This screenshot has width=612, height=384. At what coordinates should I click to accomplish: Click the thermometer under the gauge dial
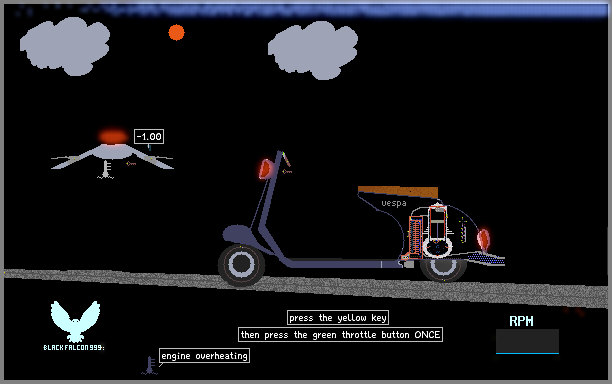pos(106,170)
